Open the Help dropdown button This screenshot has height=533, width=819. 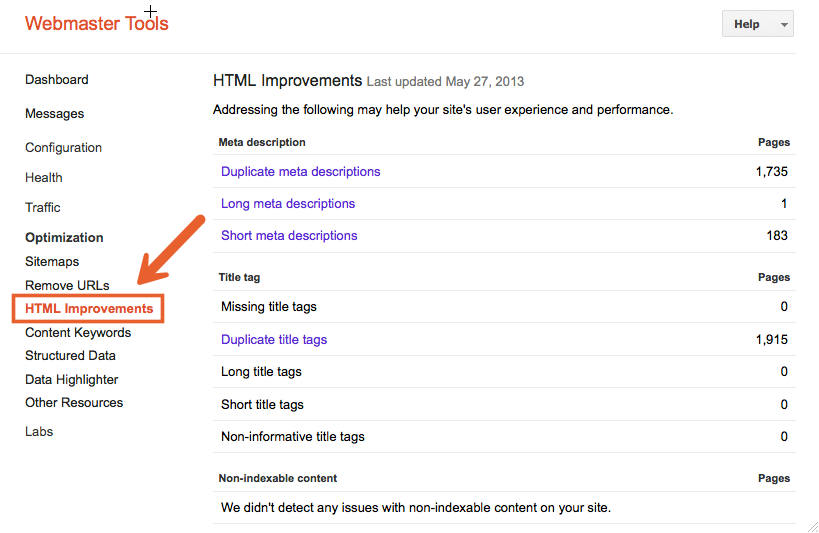[x=757, y=24]
